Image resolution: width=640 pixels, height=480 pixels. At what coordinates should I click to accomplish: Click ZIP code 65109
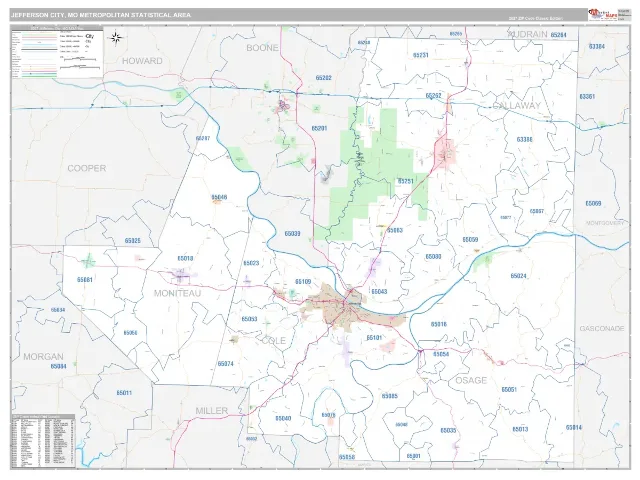[x=303, y=282]
